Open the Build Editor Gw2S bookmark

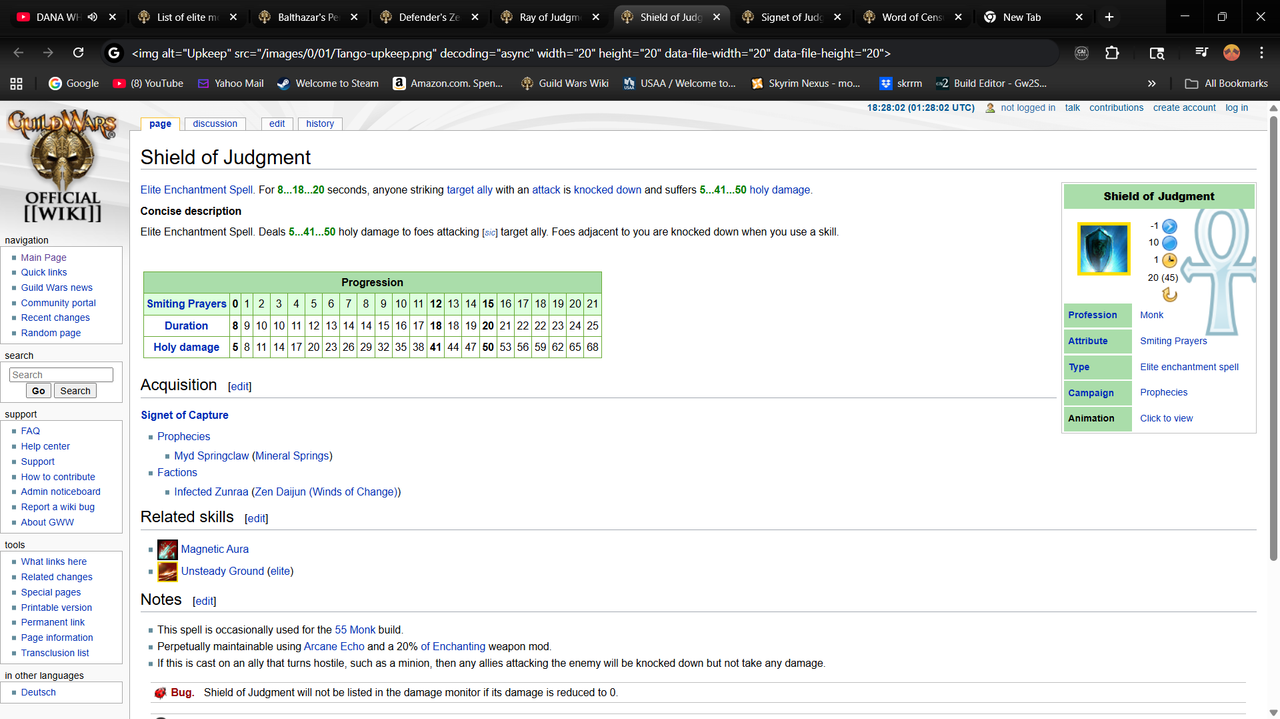992,83
